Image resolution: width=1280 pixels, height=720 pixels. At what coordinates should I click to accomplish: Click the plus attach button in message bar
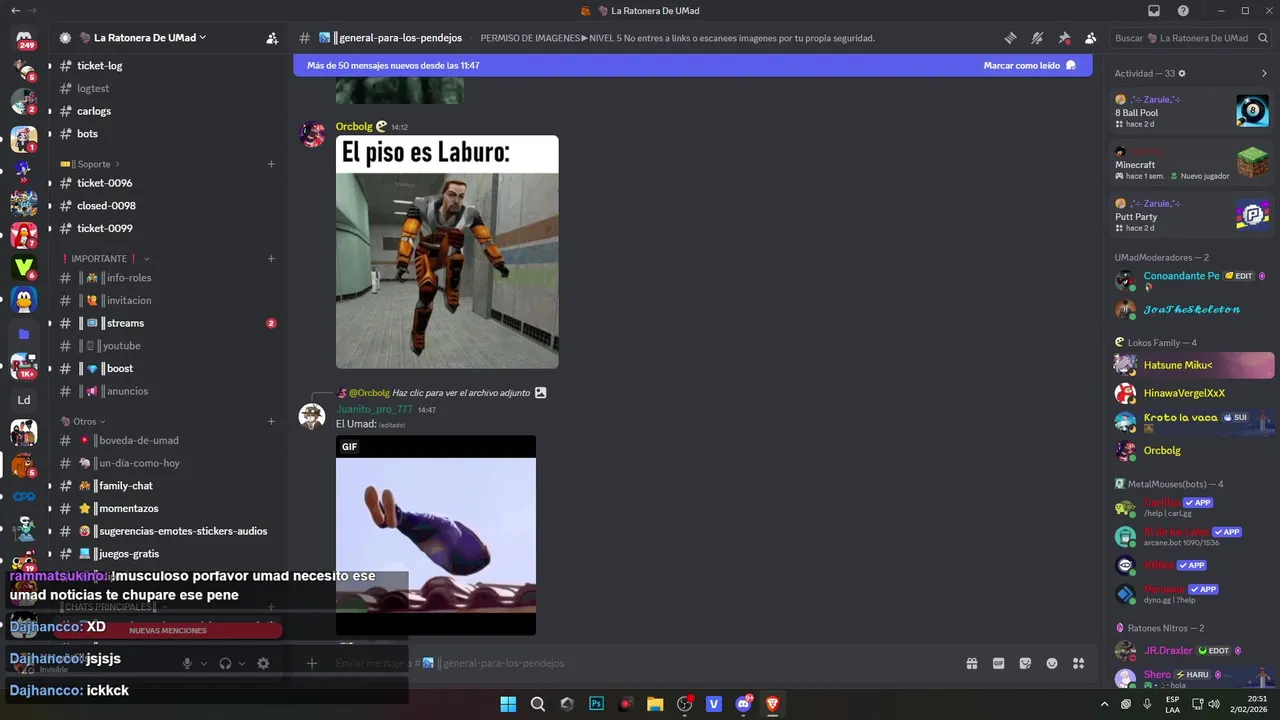click(x=312, y=663)
